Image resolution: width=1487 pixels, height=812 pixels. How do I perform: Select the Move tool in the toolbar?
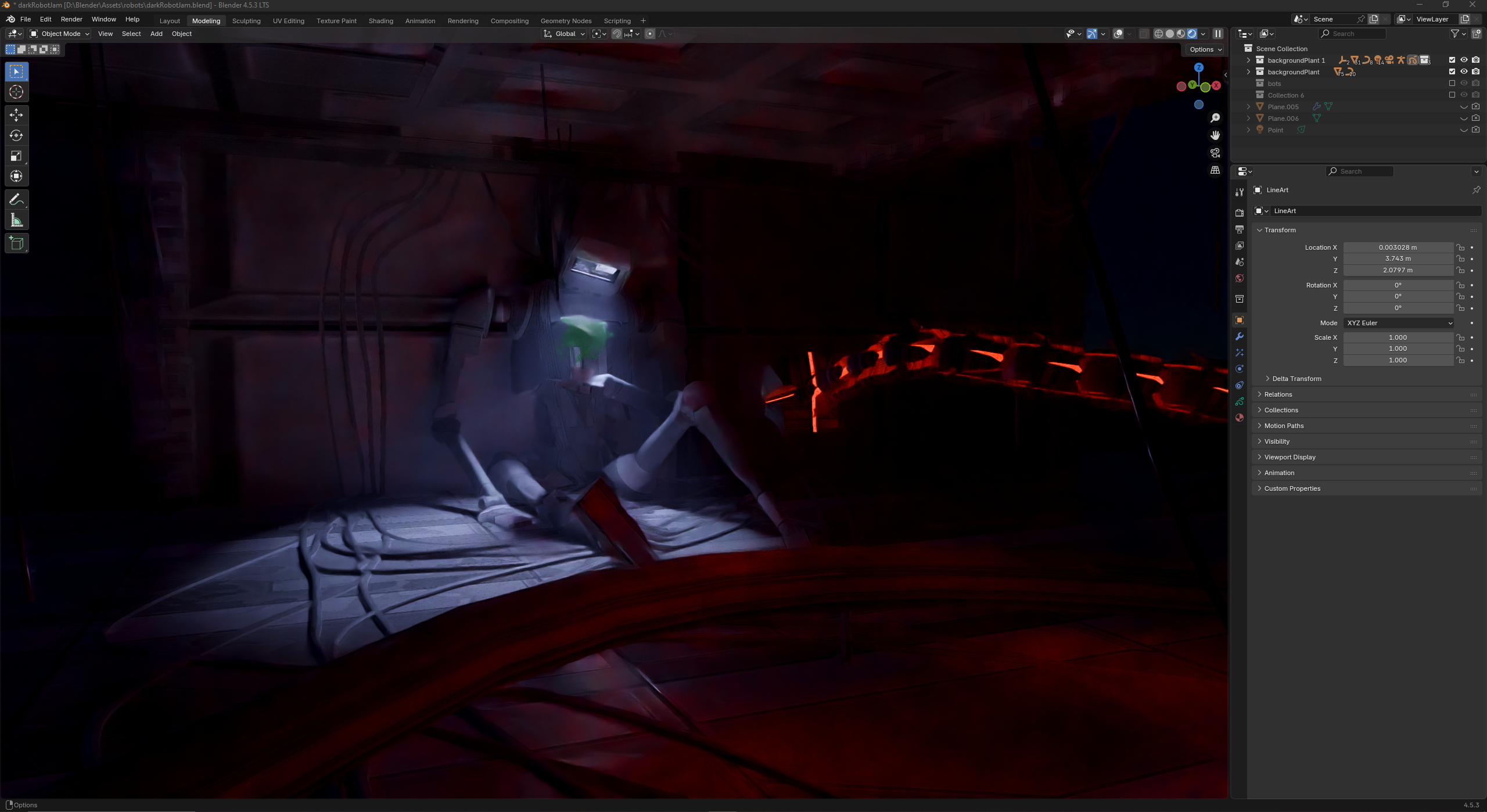pos(16,115)
